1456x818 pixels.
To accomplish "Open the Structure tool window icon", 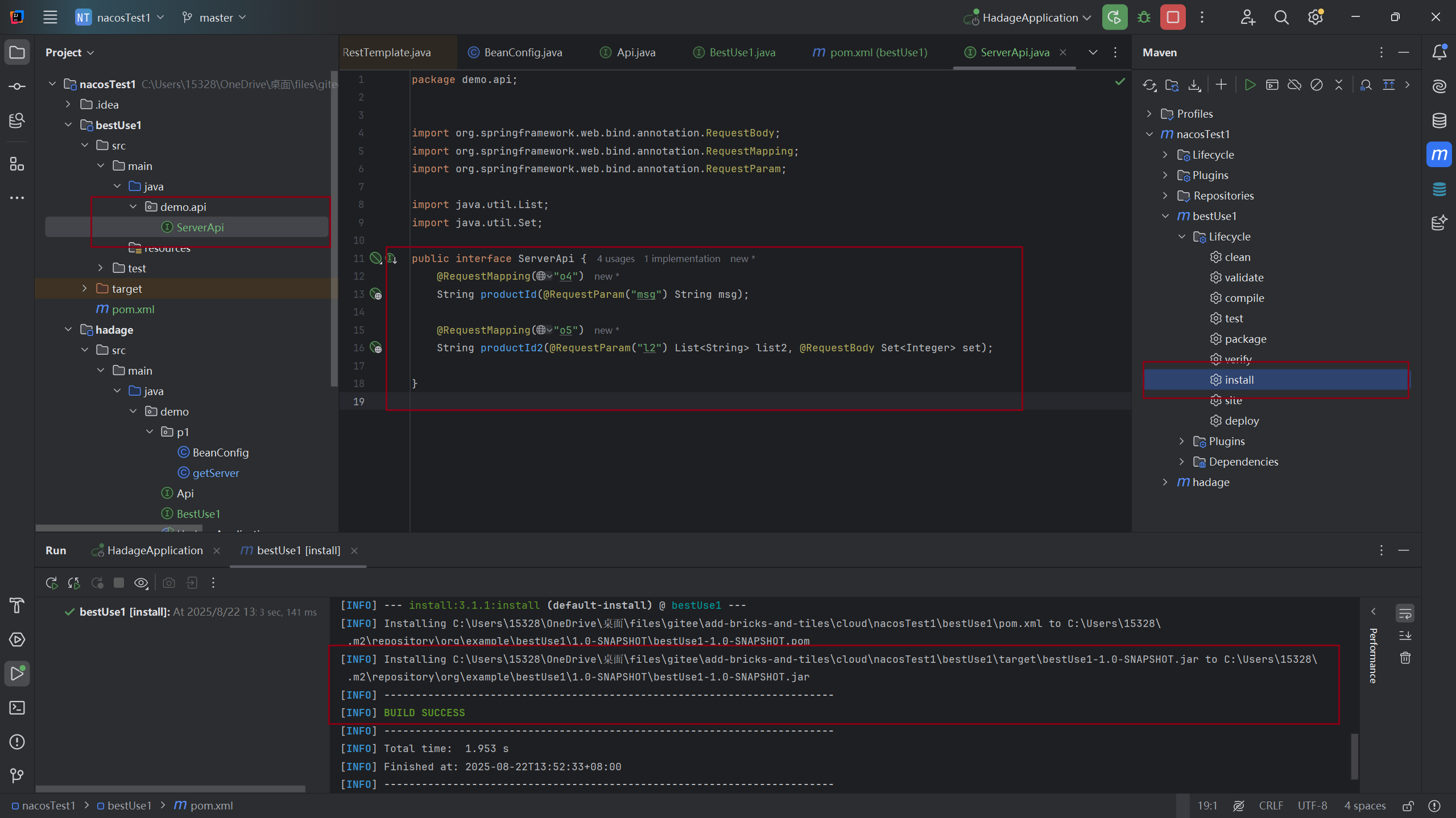I will click(x=17, y=164).
